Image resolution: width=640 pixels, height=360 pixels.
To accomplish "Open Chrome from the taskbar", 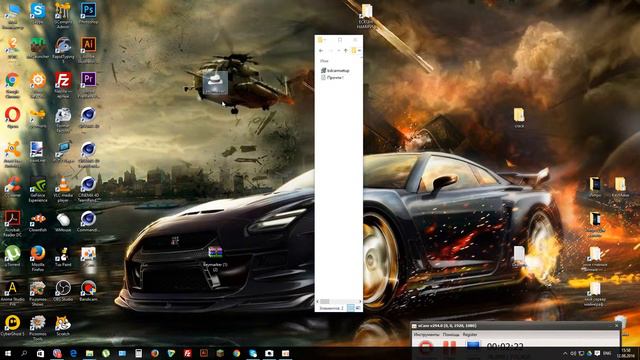I will [236, 353].
